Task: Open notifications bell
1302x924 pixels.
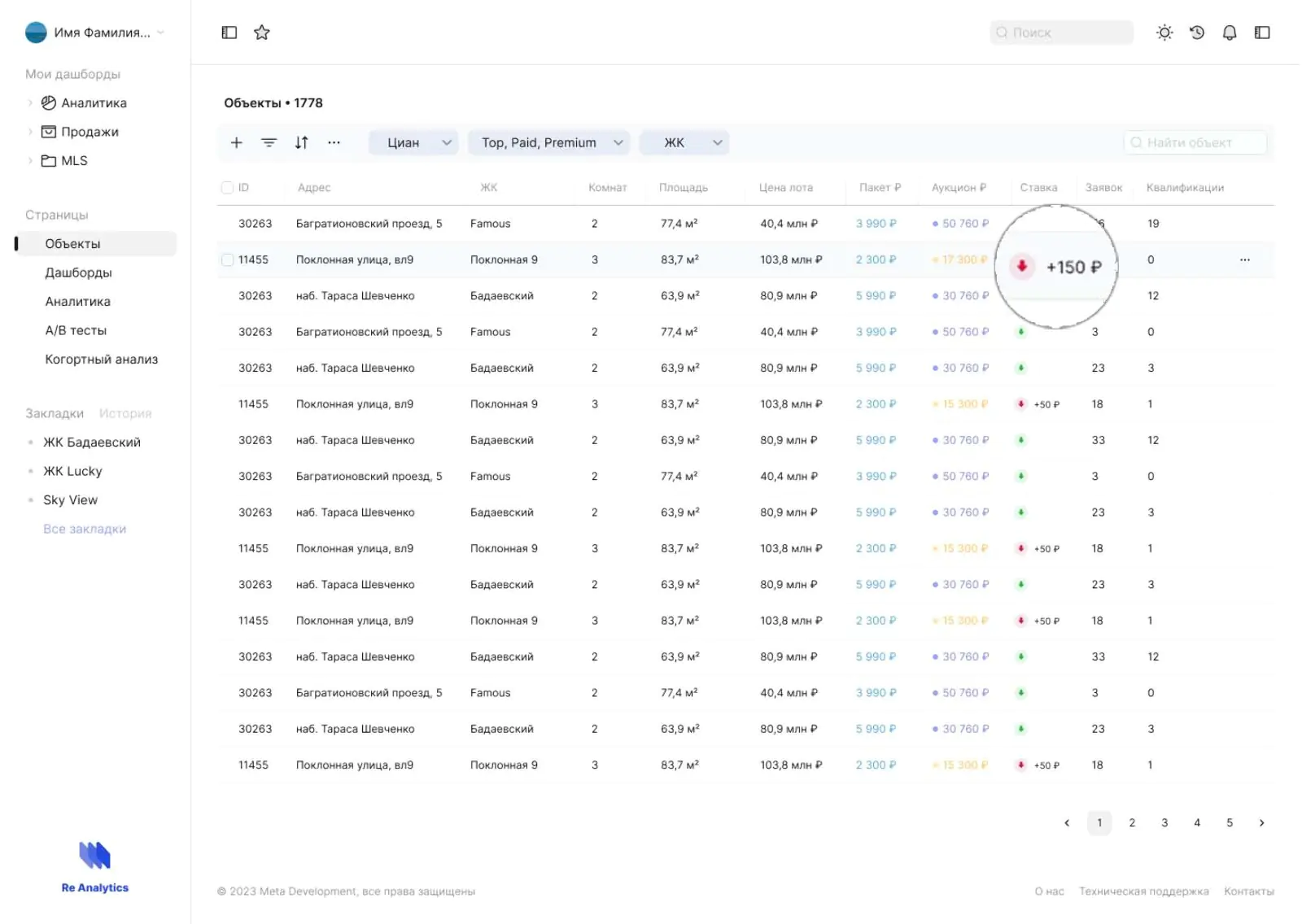Action: [x=1230, y=33]
